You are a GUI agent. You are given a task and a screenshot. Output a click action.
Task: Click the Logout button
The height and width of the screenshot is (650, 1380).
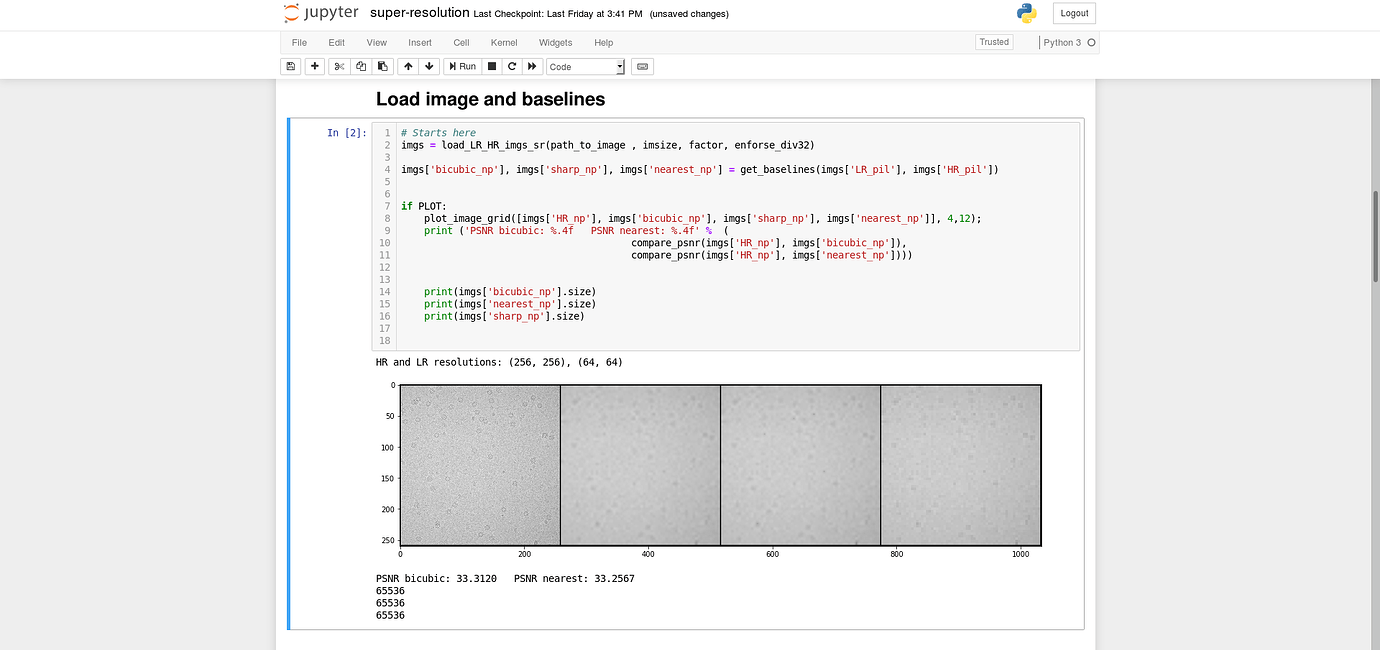(1074, 13)
